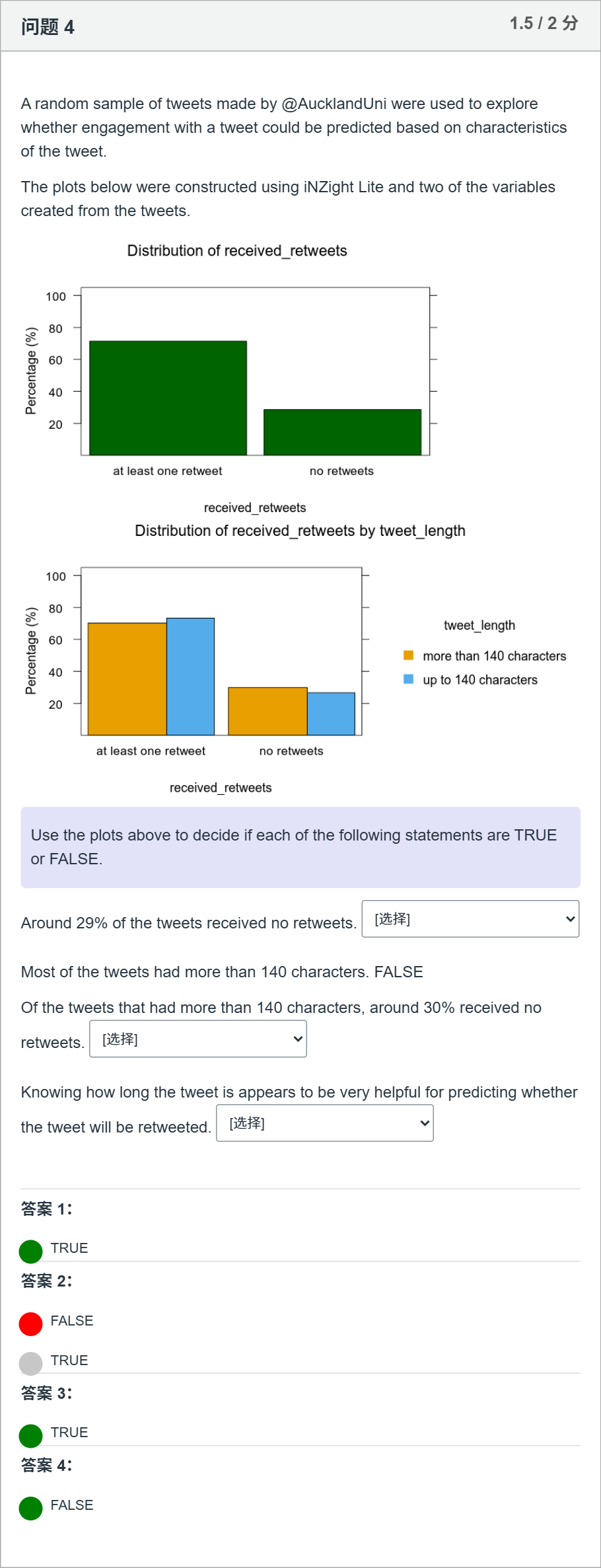
Task: Click the 答案 2 answer heading
Action: click(x=46, y=1281)
